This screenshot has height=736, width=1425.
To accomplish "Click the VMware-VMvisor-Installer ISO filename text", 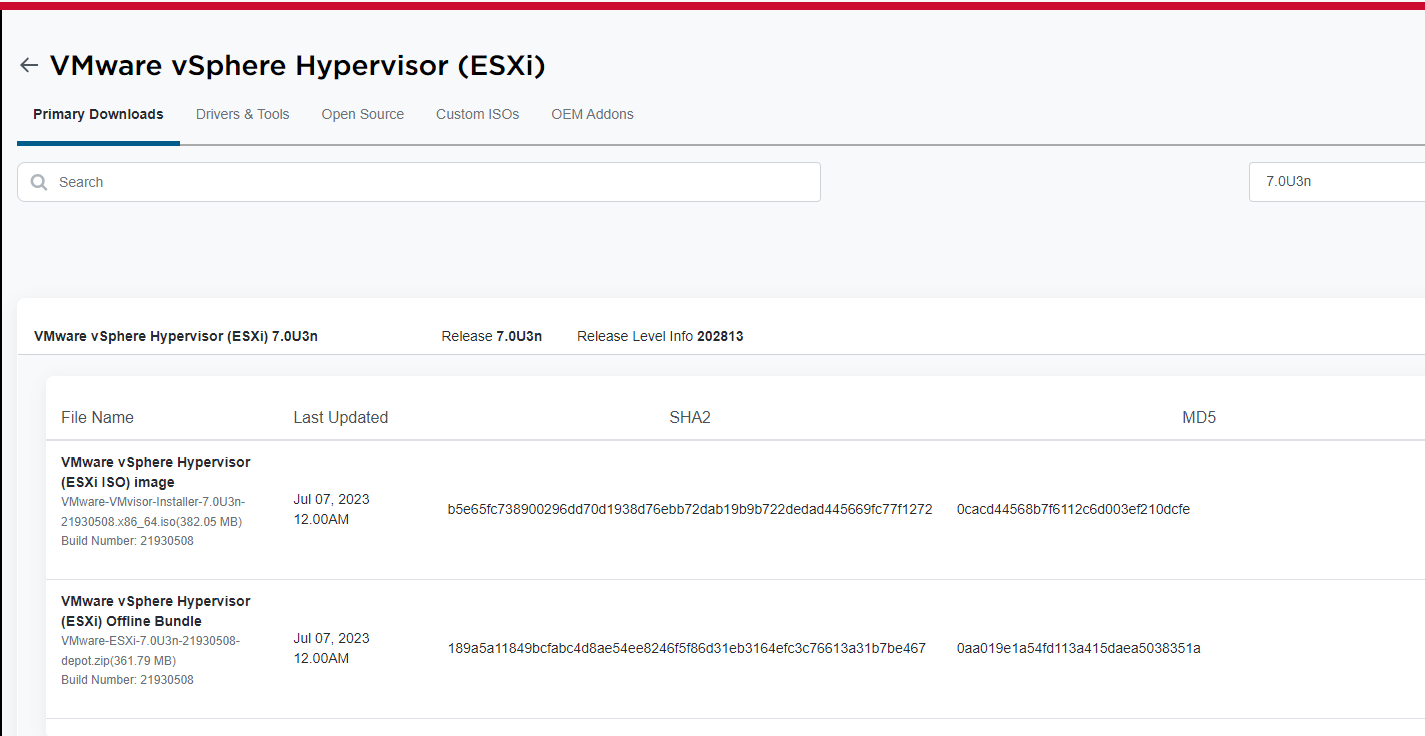I will tap(153, 511).
